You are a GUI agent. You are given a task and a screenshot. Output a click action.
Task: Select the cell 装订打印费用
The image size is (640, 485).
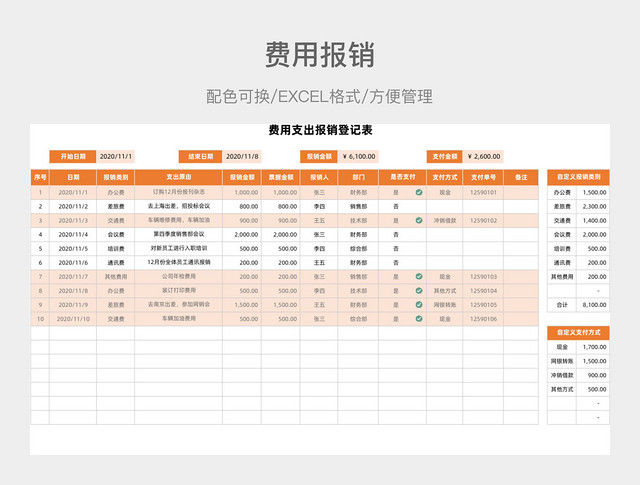click(x=178, y=291)
